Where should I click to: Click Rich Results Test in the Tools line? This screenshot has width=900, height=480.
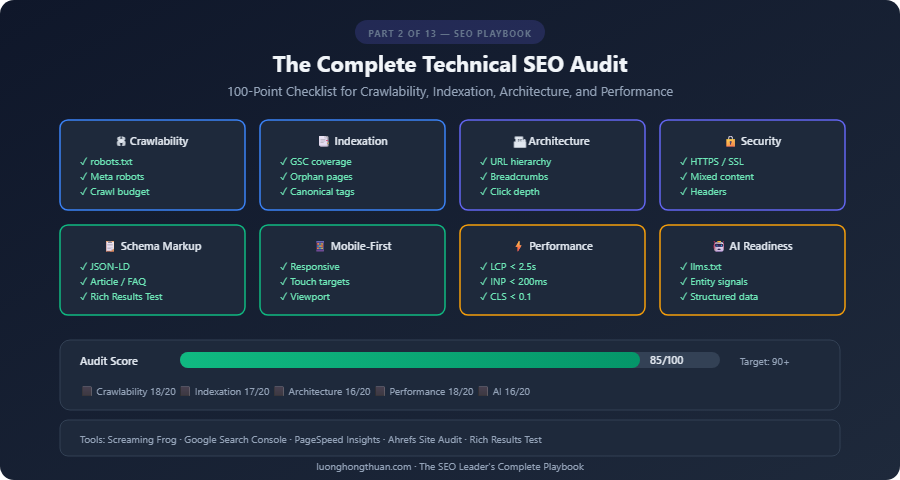[x=506, y=440]
